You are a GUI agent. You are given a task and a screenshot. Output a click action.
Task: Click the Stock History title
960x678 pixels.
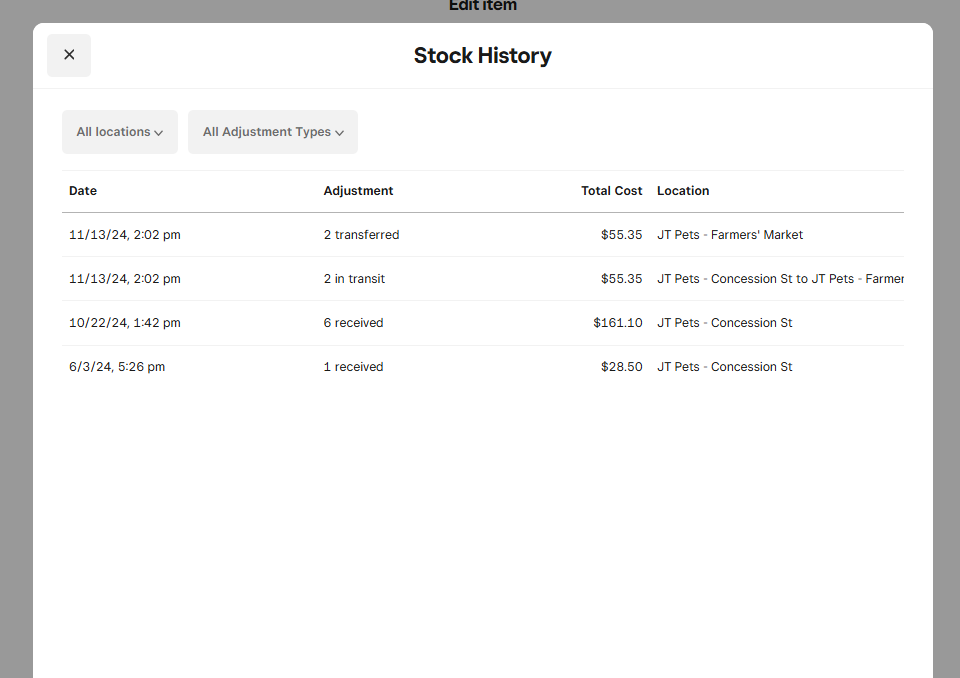482,55
